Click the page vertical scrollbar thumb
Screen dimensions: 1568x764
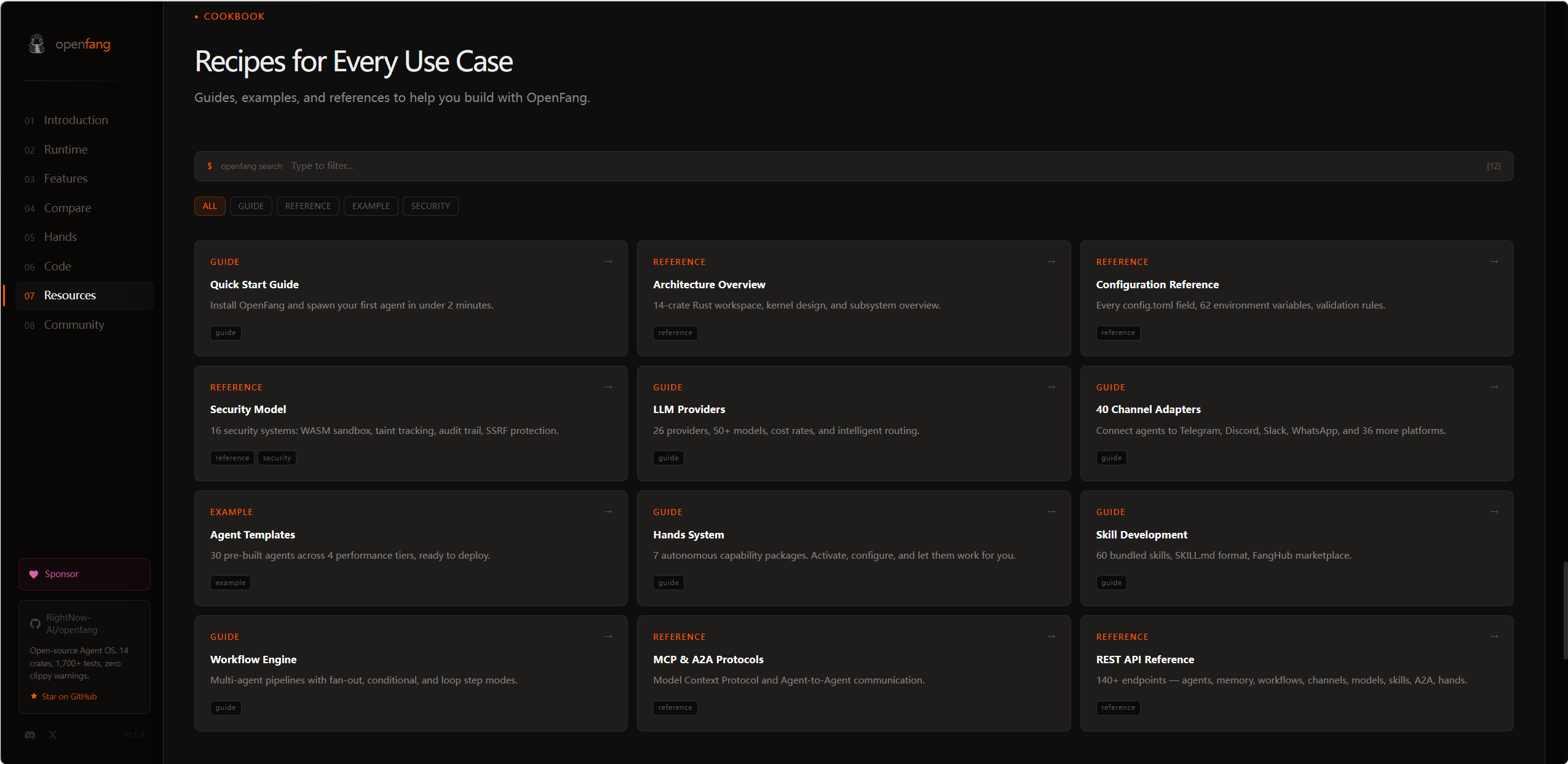(1566, 610)
